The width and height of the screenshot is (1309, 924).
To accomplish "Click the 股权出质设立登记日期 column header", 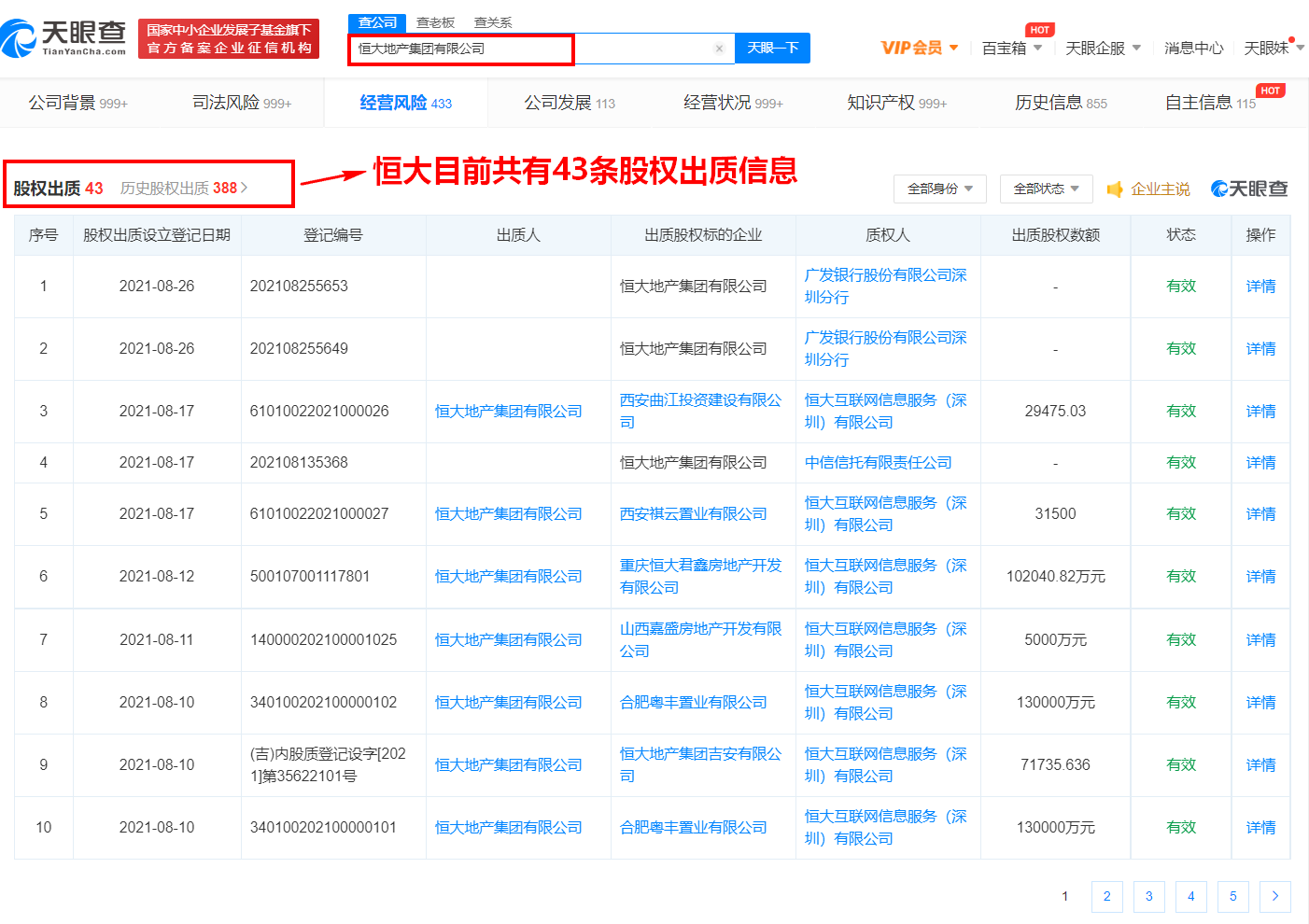I will [x=157, y=235].
